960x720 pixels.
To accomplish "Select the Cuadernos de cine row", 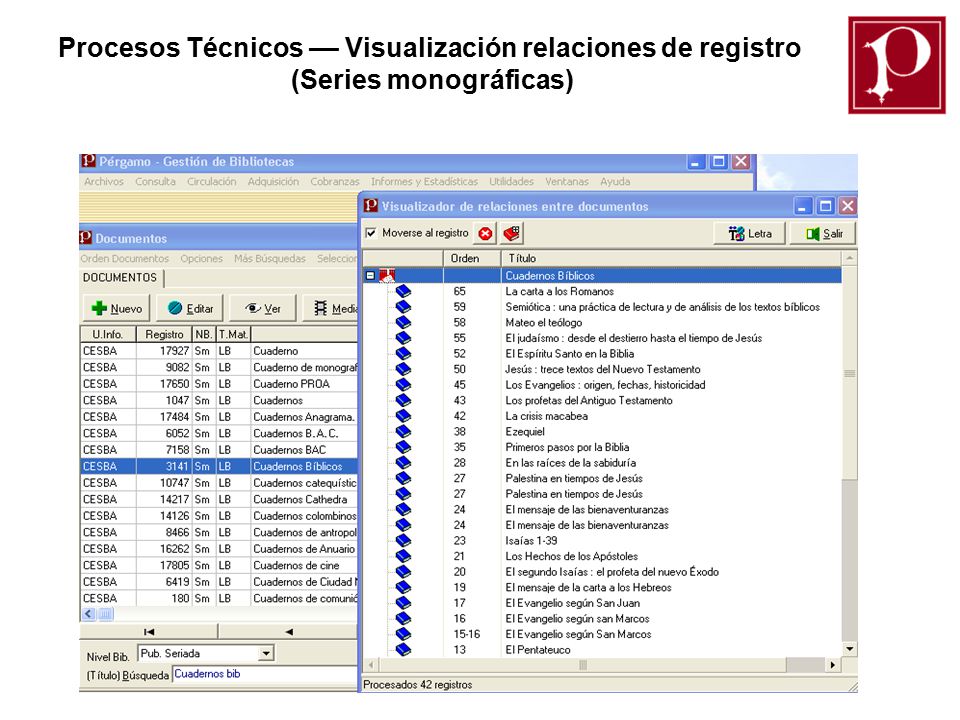I will click(x=219, y=566).
